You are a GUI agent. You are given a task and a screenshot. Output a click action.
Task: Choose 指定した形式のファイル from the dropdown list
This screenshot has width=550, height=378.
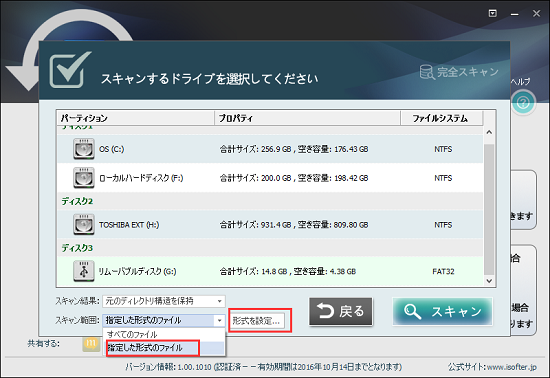tap(164, 347)
